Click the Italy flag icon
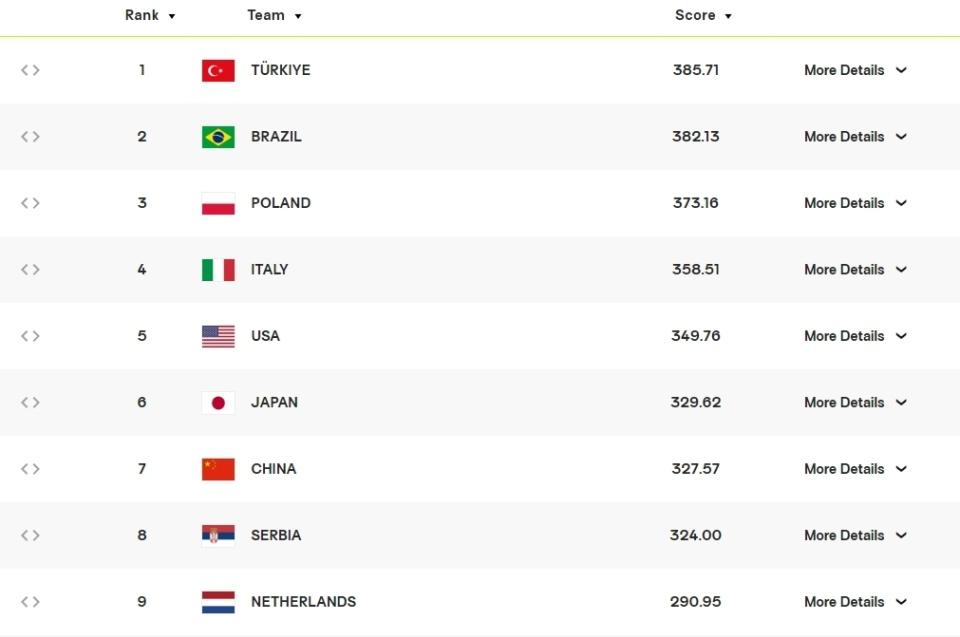This screenshot has height=637, width=960. [x=218, y=270]
